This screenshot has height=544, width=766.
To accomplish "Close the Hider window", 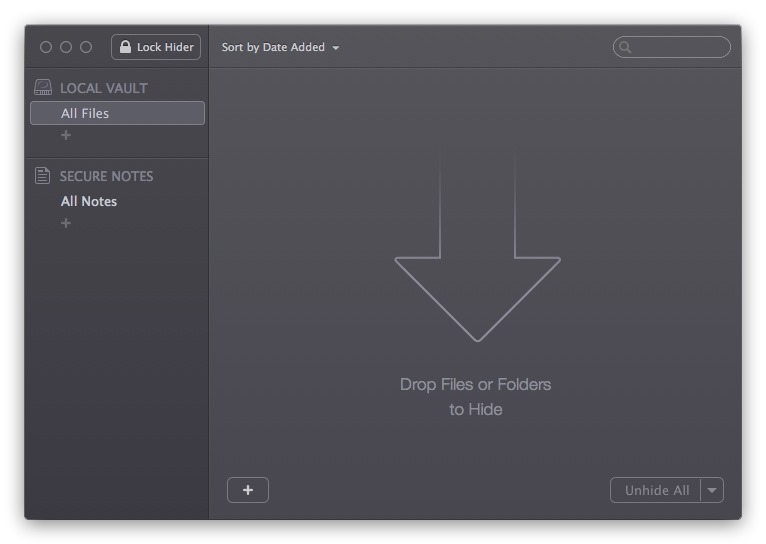I will (x=46, y=47).
